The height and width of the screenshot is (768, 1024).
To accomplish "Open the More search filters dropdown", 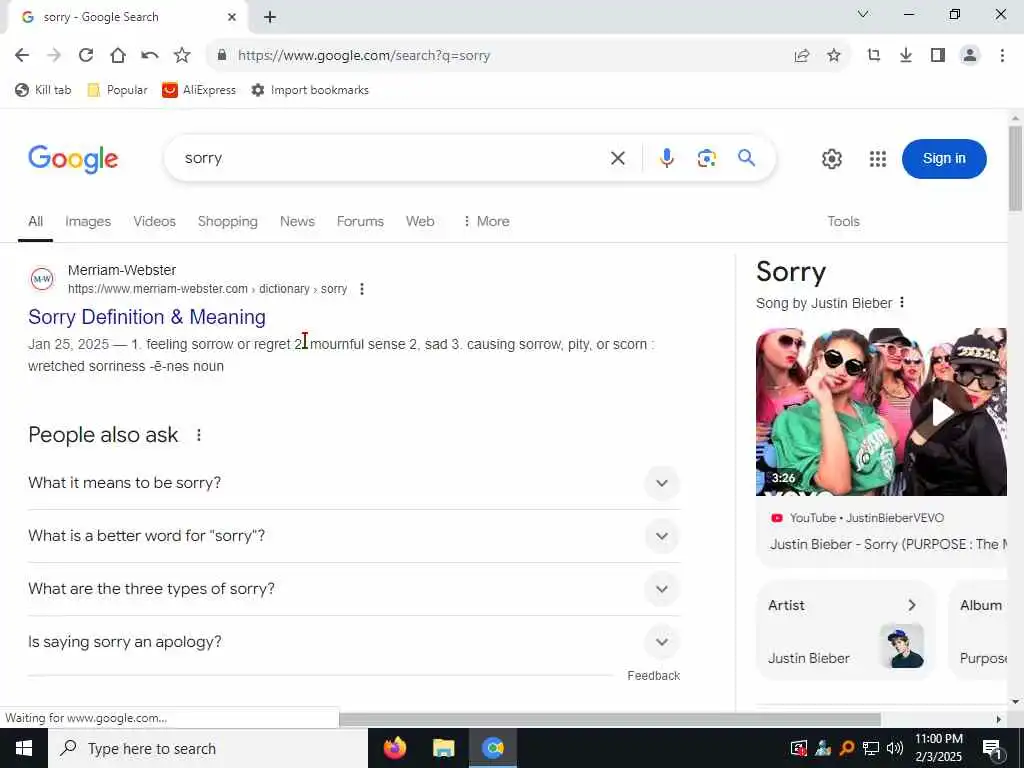I will tap(486, 221).
